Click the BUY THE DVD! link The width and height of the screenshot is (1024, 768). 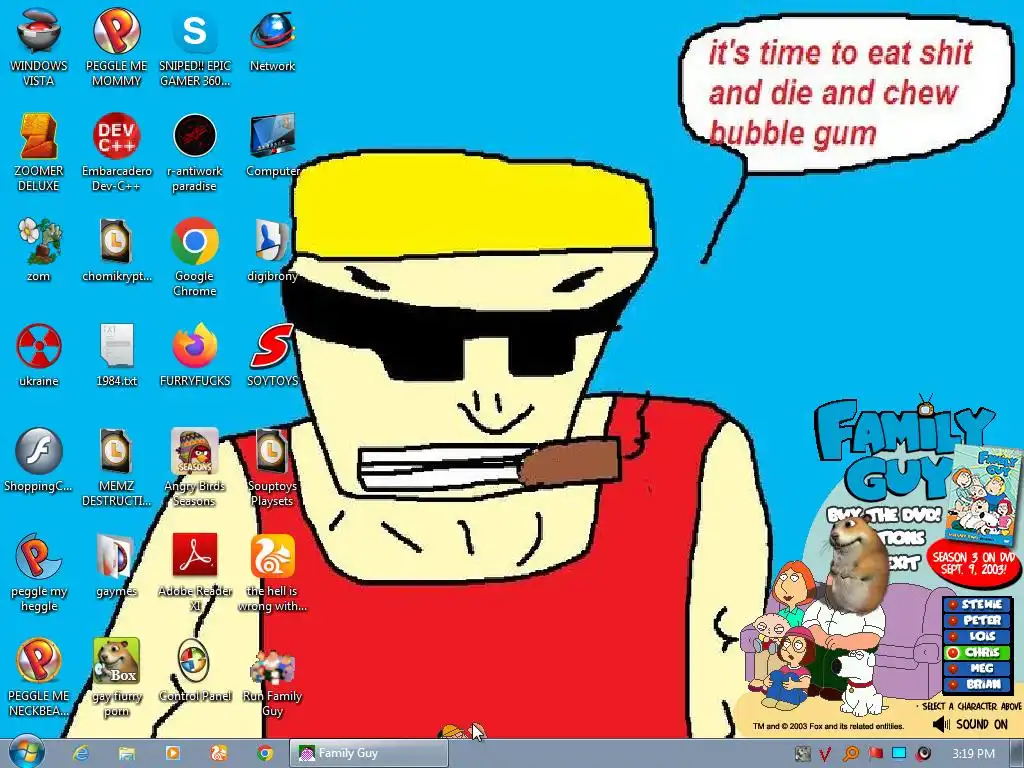(885, 515)
